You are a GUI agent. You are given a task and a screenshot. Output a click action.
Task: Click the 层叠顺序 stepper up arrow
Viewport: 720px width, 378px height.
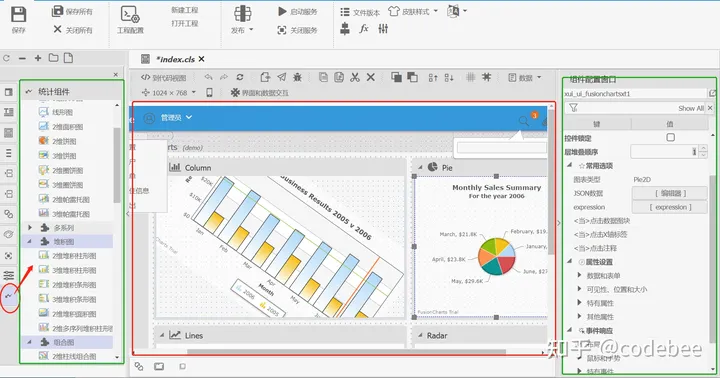pos(703,148)
